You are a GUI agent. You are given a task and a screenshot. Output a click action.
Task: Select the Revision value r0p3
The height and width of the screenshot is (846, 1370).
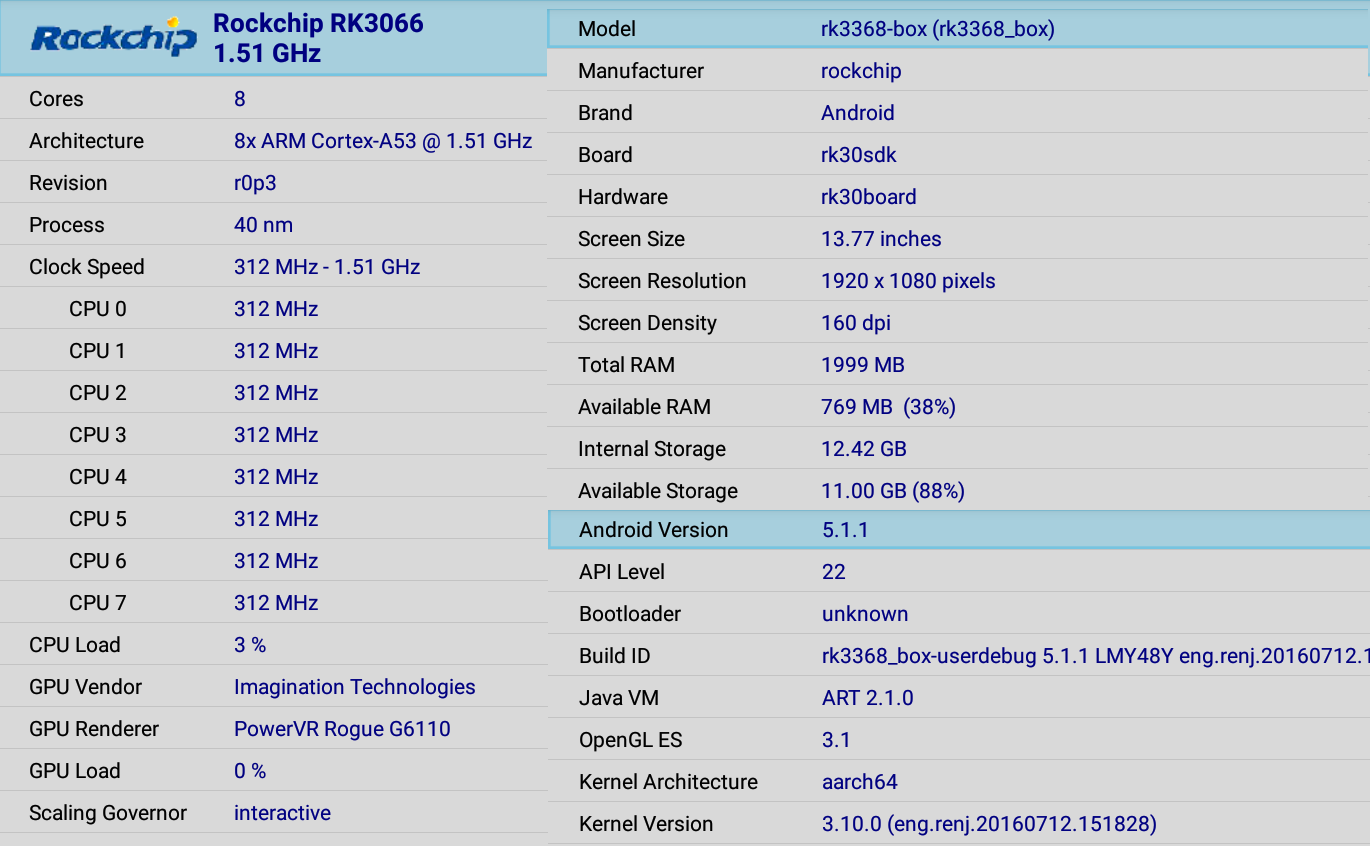[255, 183]
